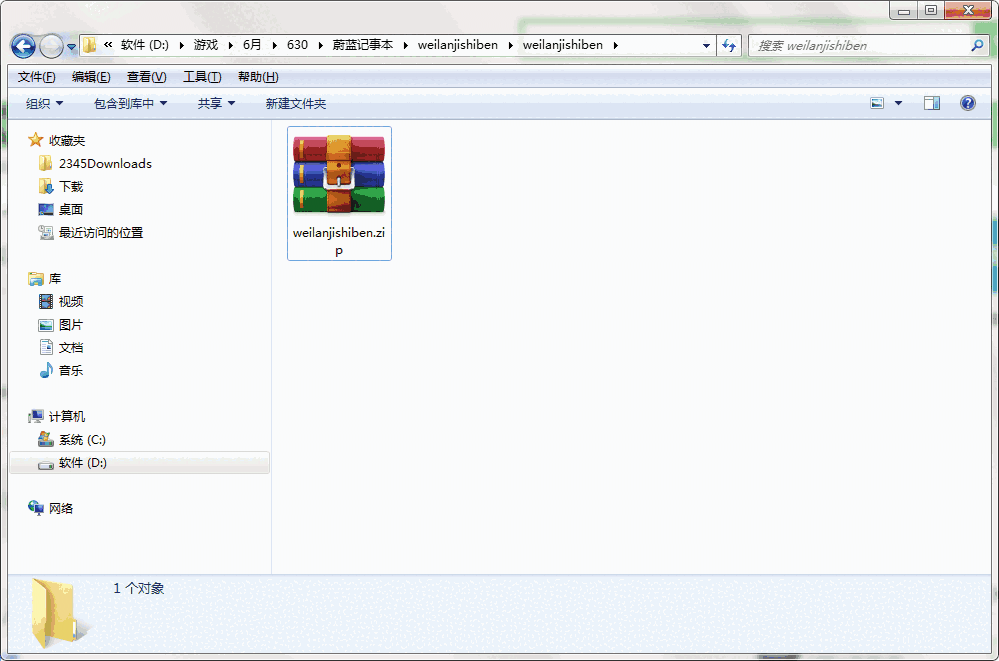Screen dimensions: 999x661
Task: Open the 编辑(E) menu
Action: 91,77
